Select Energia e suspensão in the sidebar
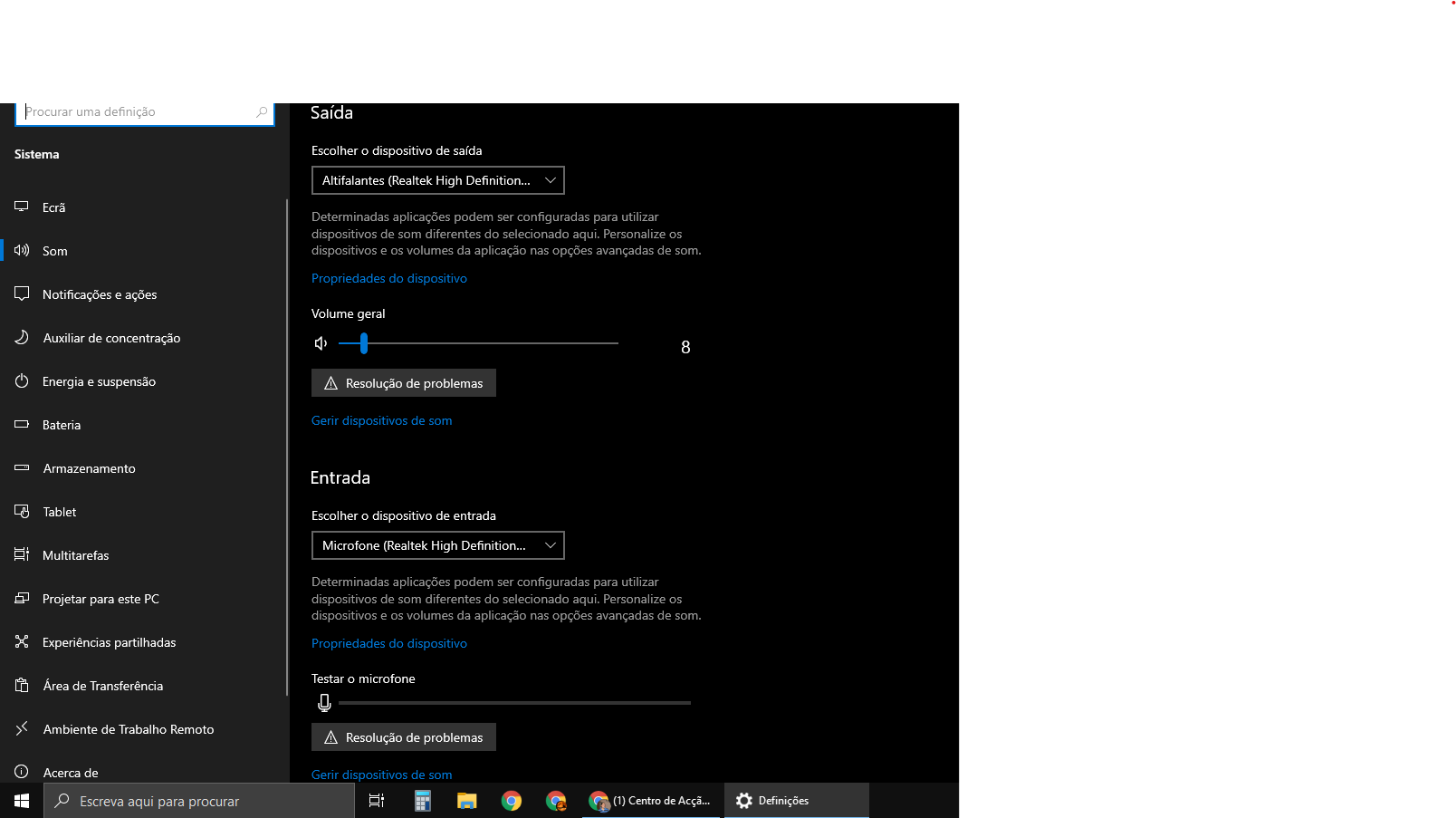 pyautogui.click(x=99, y=381)
